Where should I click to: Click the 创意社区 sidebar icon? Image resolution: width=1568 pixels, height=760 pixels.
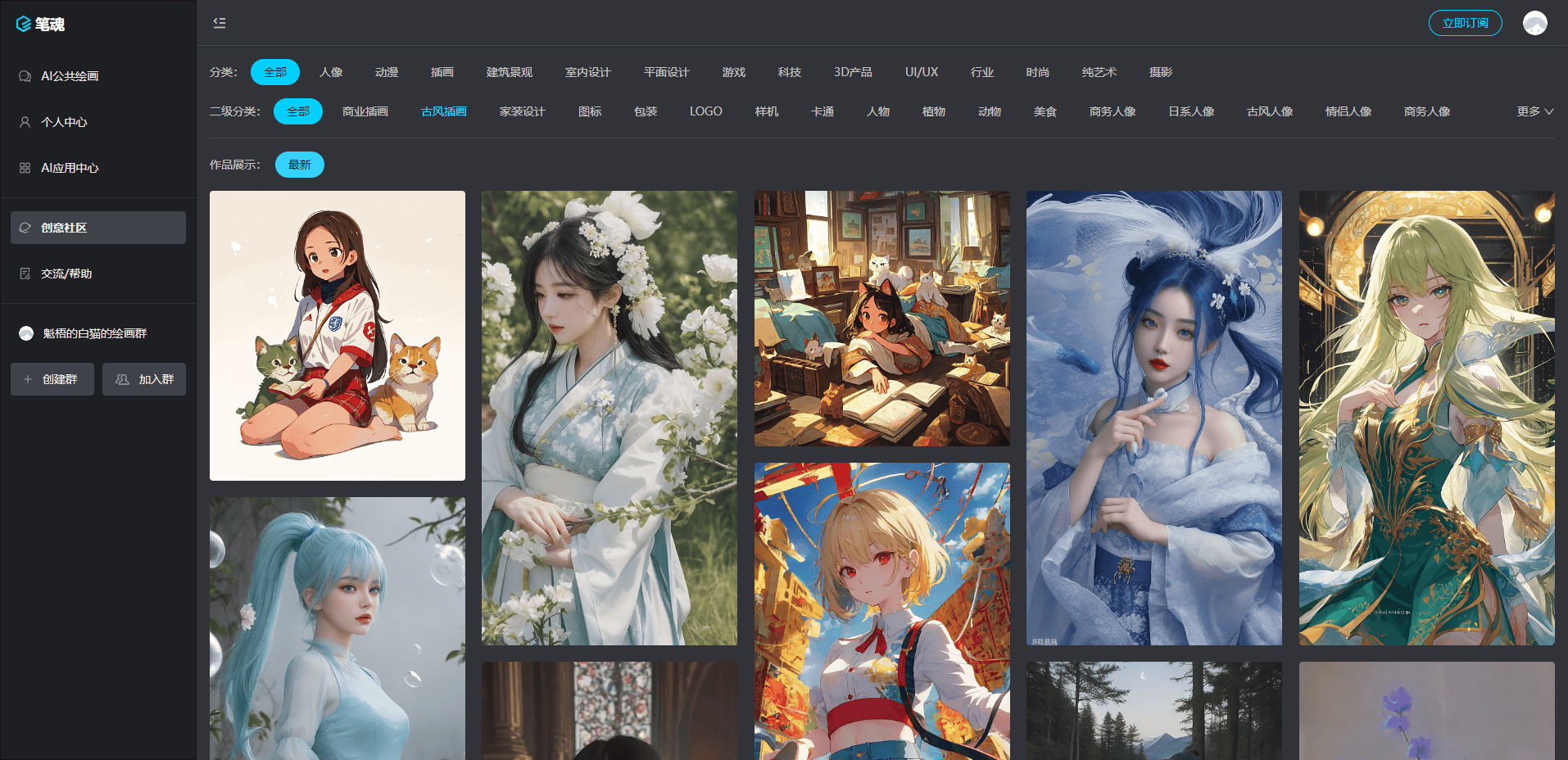23,227
